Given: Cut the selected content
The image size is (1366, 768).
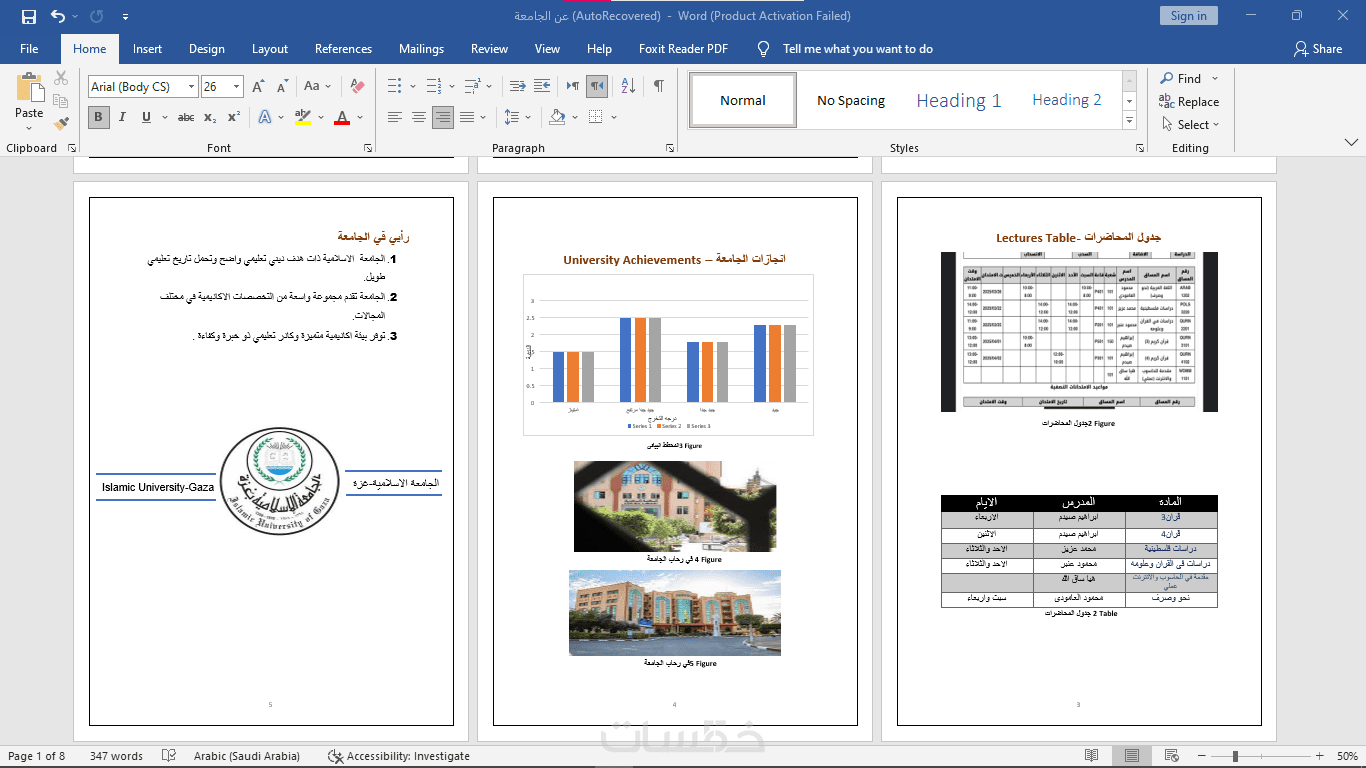Looking at the screenshot, I should coord(61,78).
